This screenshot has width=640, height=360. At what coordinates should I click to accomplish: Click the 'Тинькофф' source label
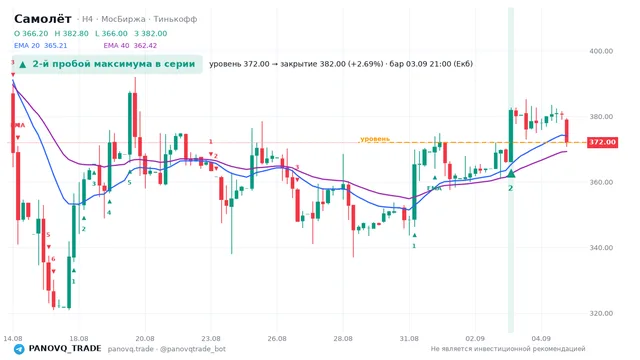coord(176,19)
